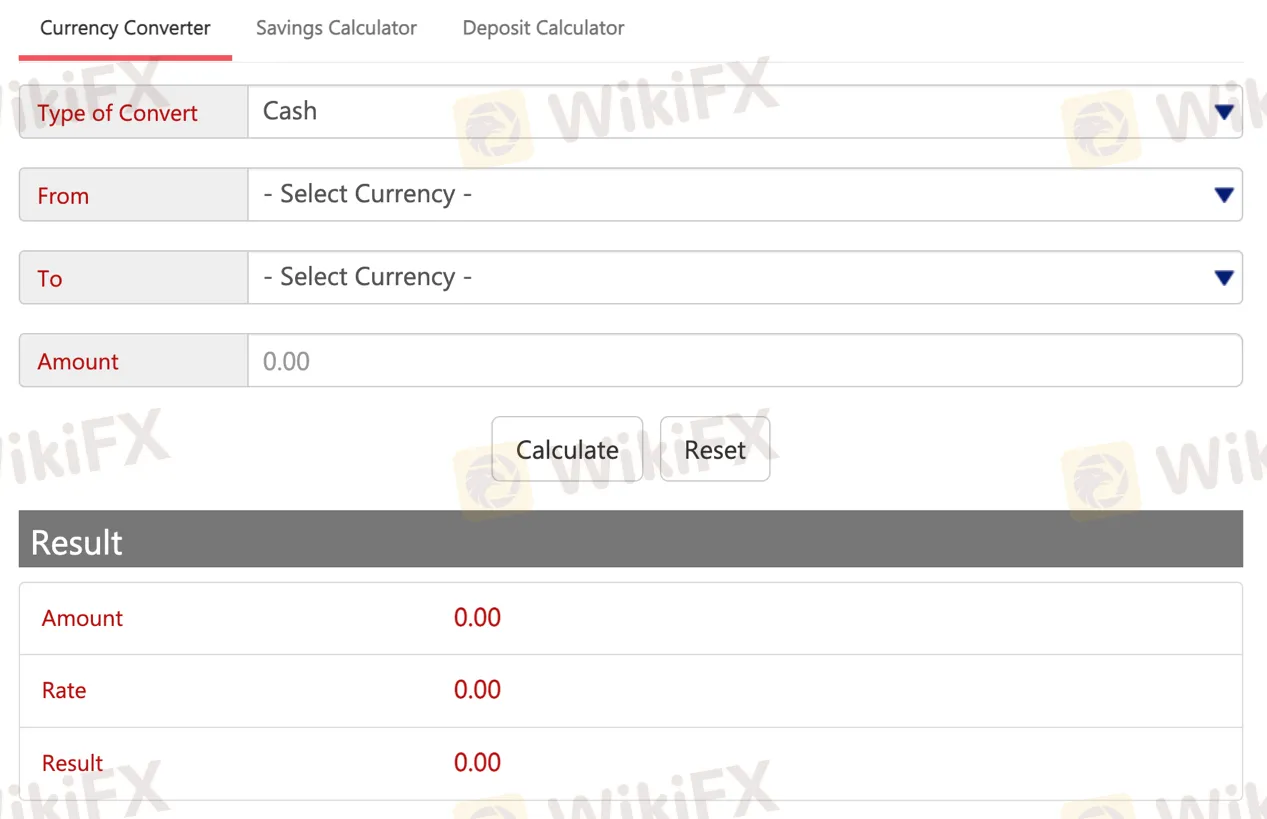Open the From currency dropdown
The height and width of the screenshot is (819, 1267).
coord(745,194)
